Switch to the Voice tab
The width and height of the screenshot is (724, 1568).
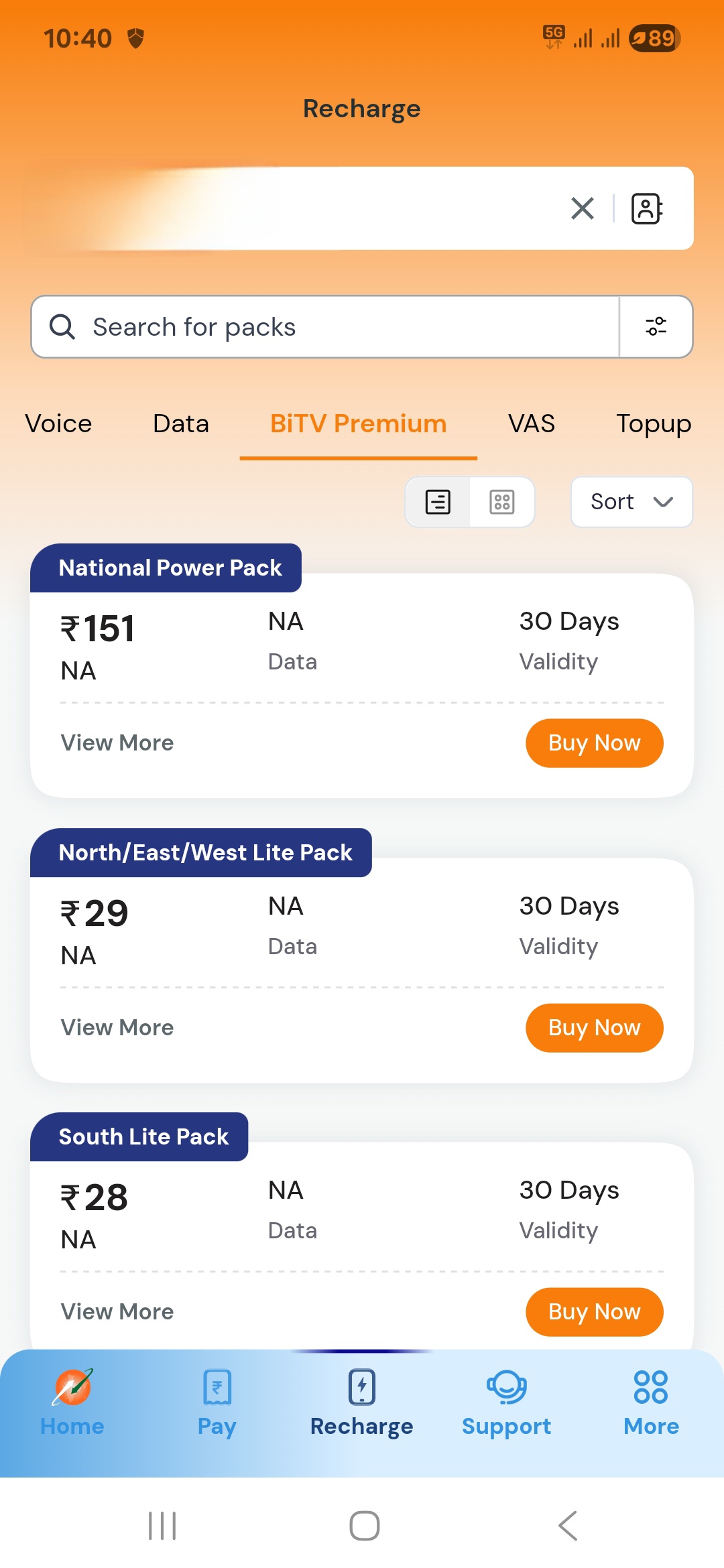click(x=58, y=424)
